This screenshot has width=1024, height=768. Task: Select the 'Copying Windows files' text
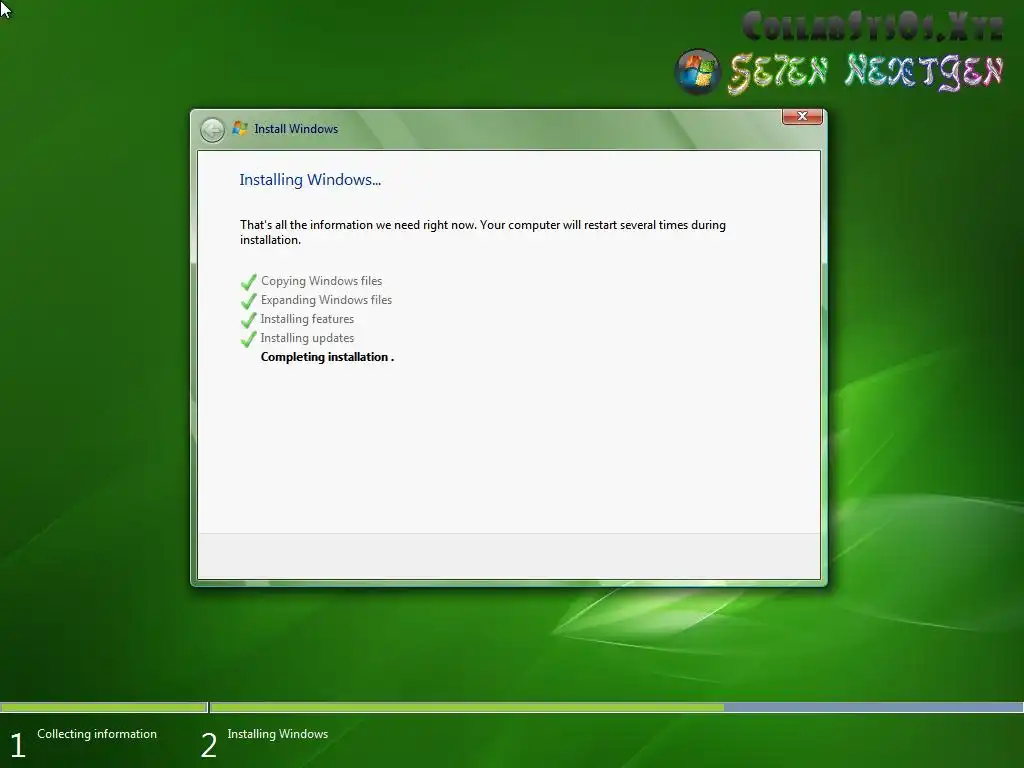[321, 281]
